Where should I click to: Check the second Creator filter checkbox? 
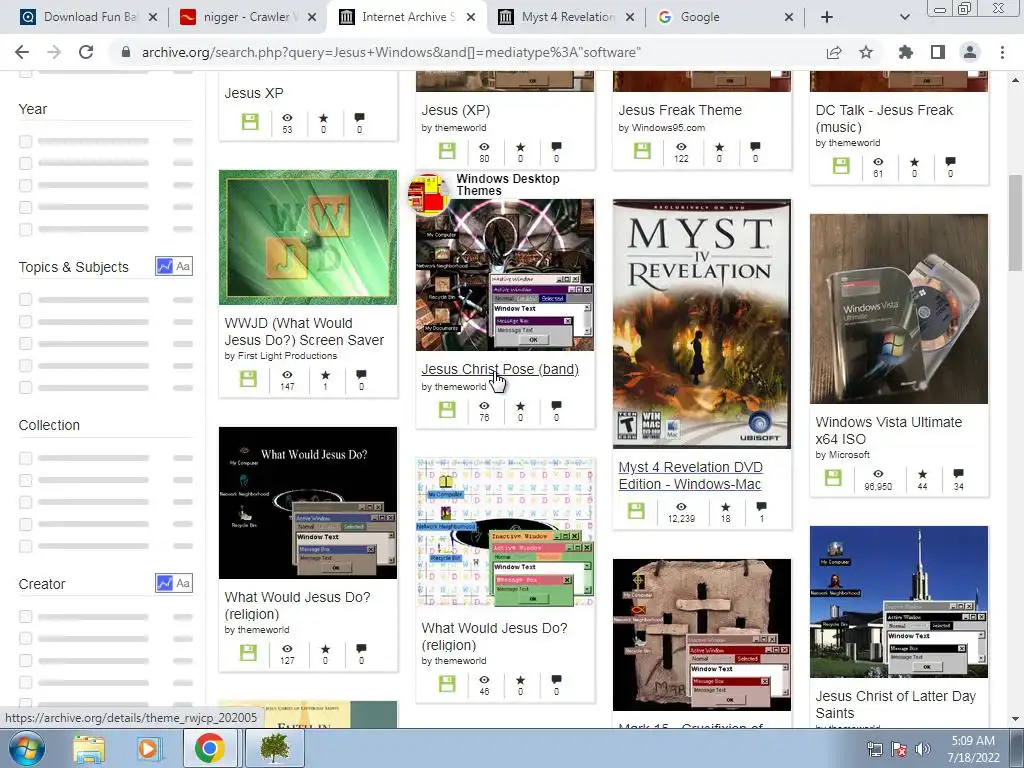pyautogui.click(x=25, y=638)
